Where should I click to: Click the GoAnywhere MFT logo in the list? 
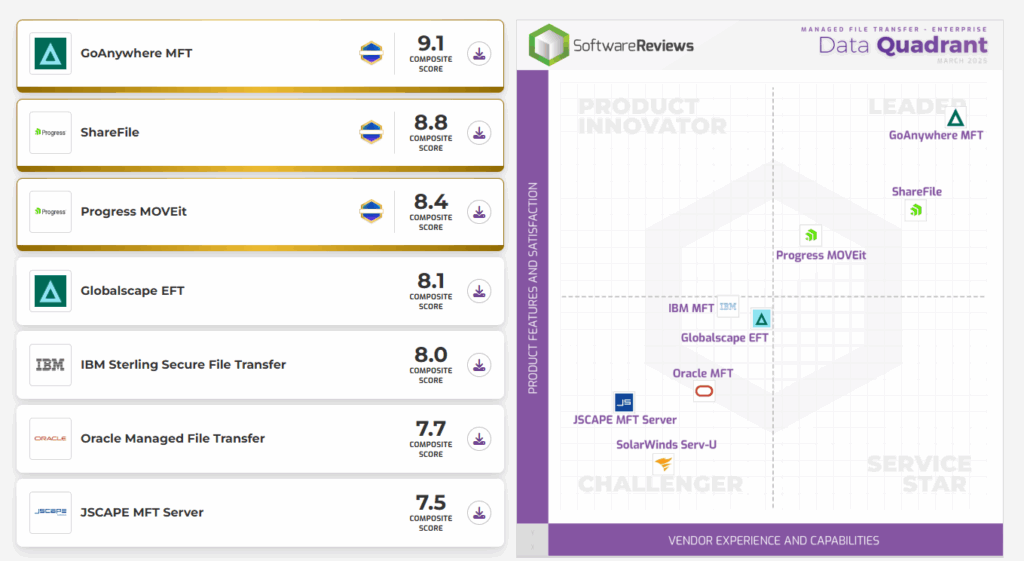point(50,54)
